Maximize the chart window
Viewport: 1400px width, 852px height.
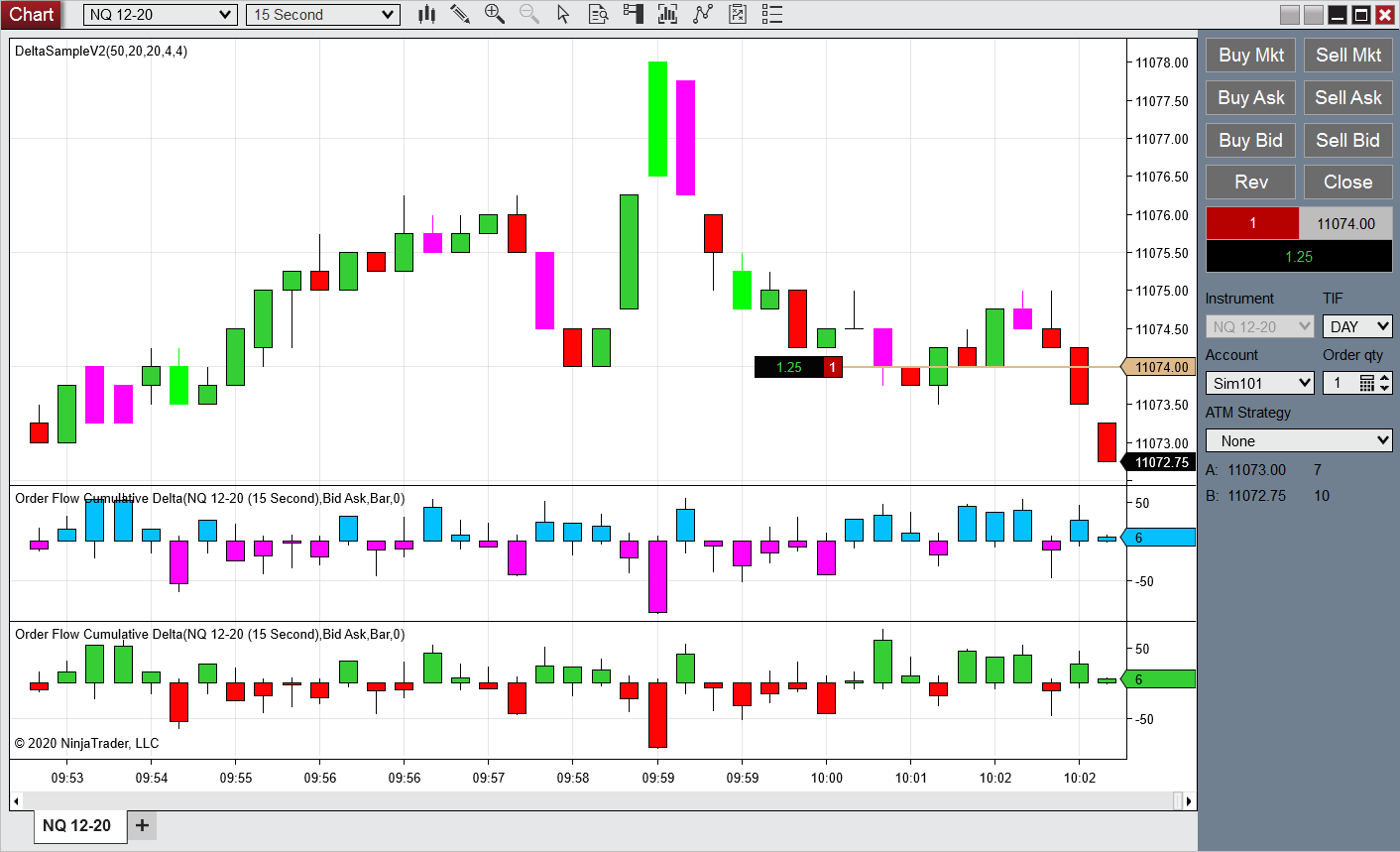1361,15
